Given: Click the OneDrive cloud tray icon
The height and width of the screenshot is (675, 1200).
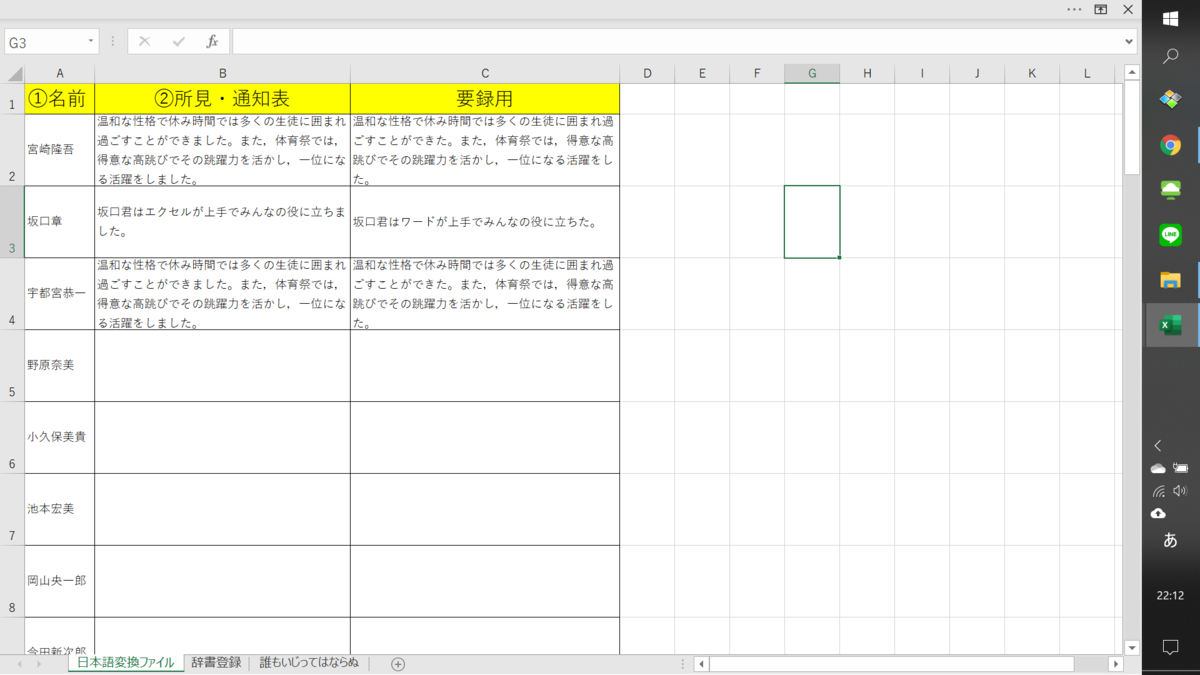Looking at the screenshot, I should [1158, 468].
